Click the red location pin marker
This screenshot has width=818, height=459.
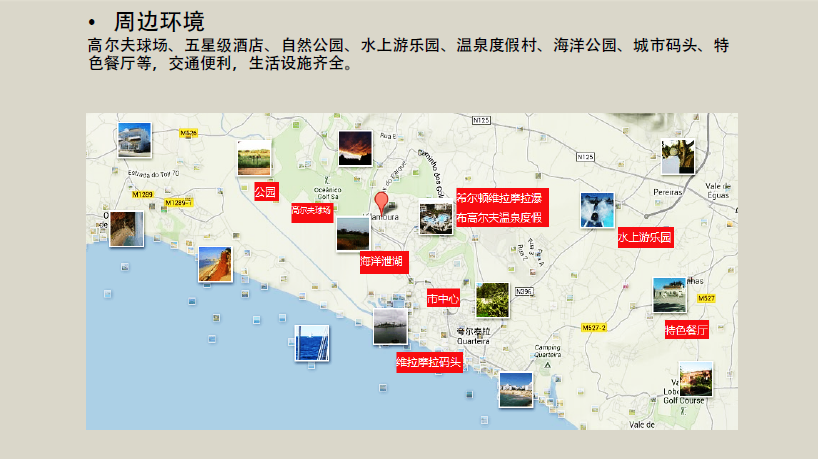pyautogui.click(x=381, y=203)
